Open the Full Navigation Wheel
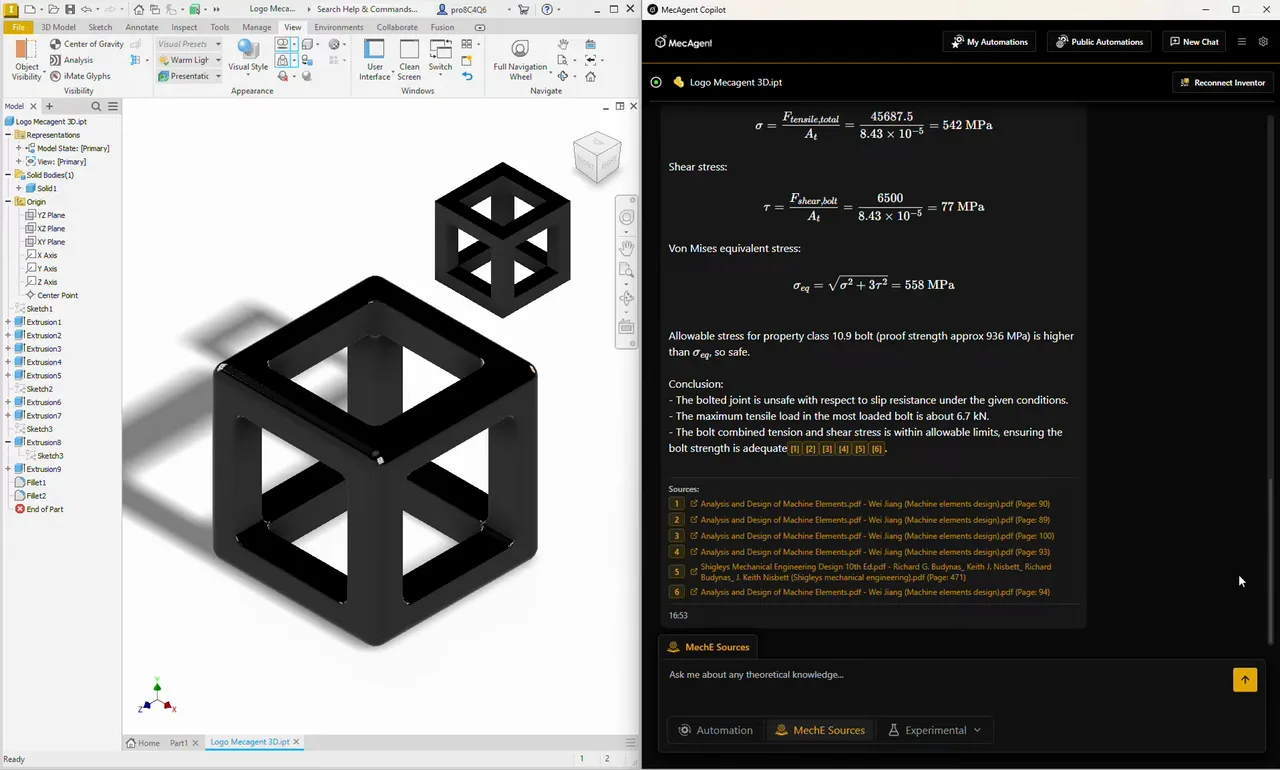Image resolution: width=1280 pixels, height=770 pixels. [520, 60]
